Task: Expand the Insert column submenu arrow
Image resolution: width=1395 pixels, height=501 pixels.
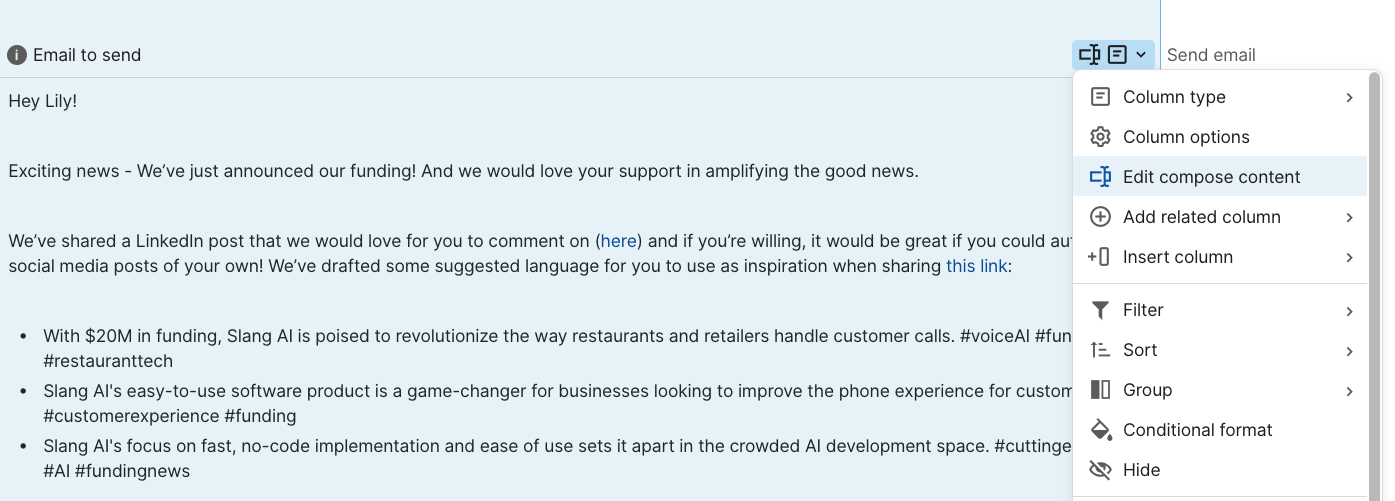Action: tap(1349, 257)
